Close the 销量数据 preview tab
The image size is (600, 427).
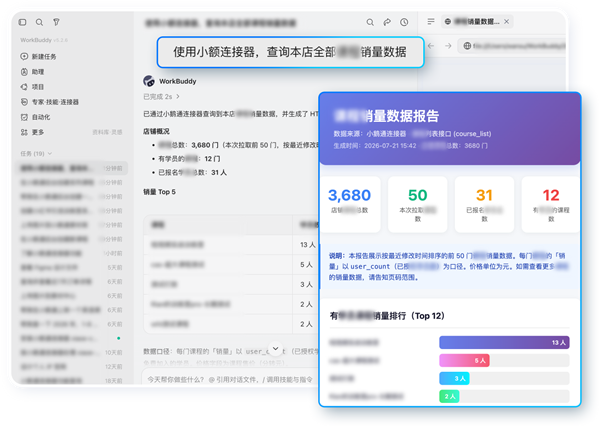pos(507,21)
